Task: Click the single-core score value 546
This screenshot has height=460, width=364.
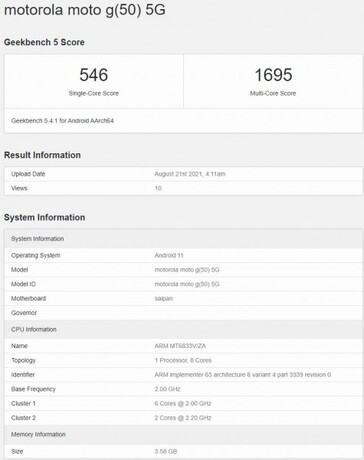Action: [x=94, y=75]
